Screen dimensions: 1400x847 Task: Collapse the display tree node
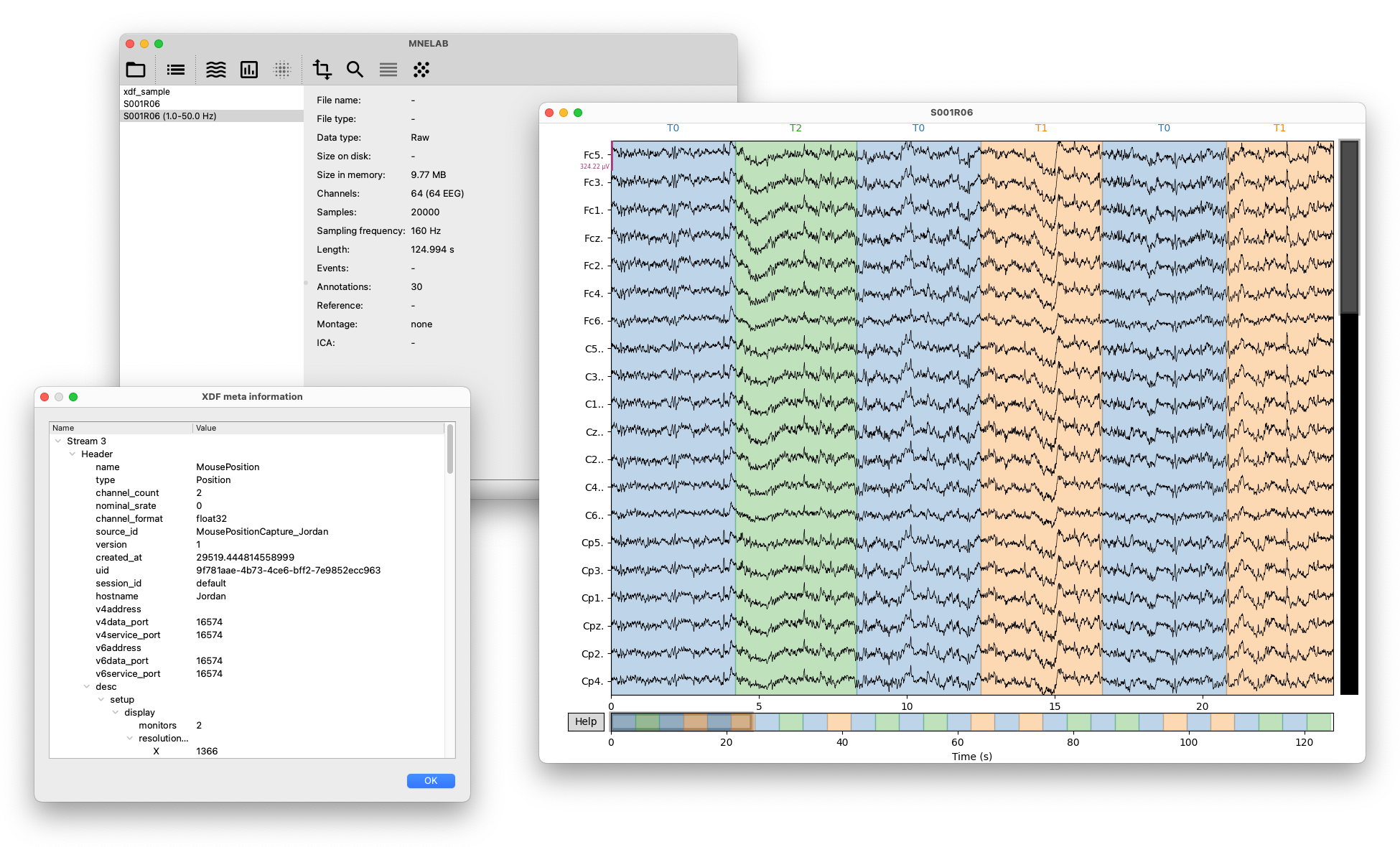tap(116, 713)
